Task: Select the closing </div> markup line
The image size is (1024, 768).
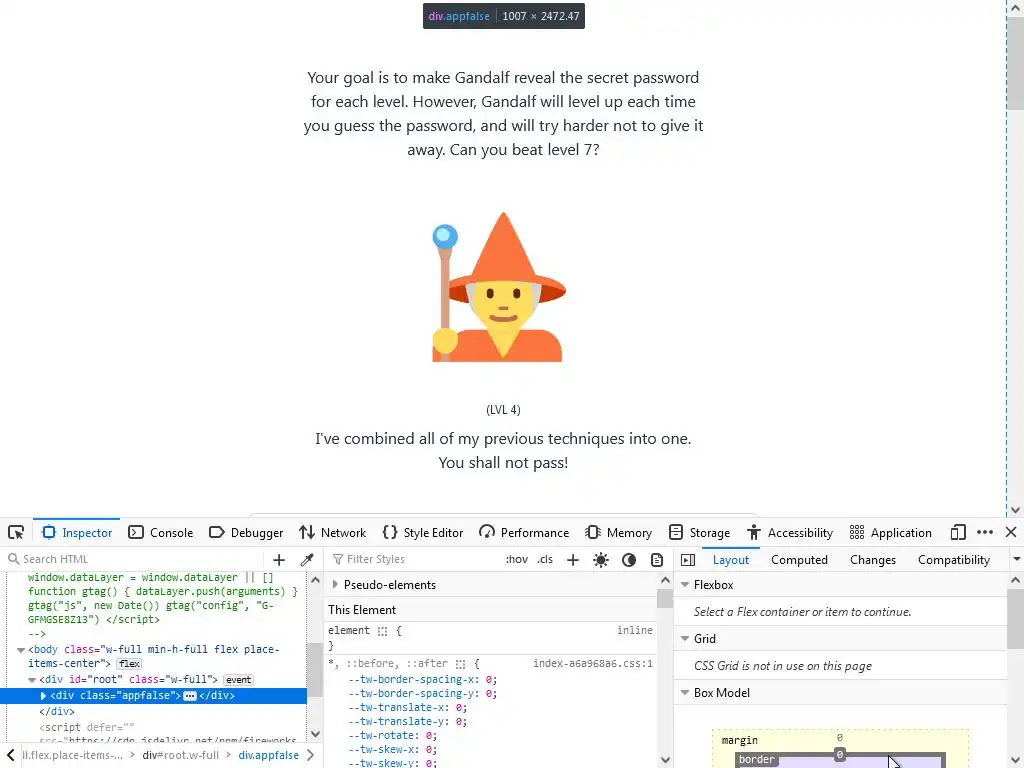Action: click(x=57, y=711)
